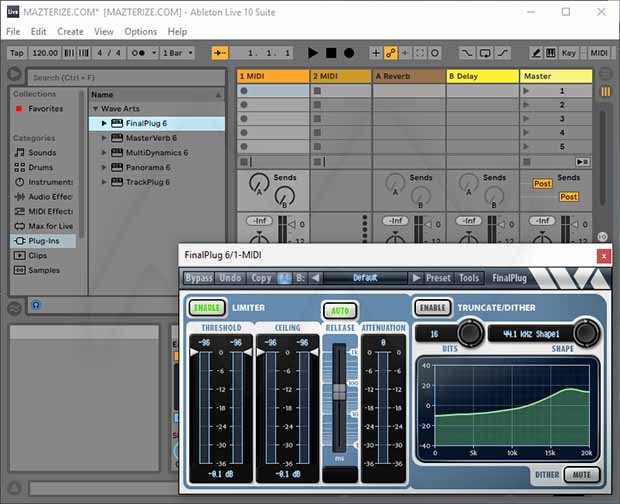The image size is (620, 504).
Task: Toggle the Truncate/Dither ENABLE button
Action: (x=433, y=308)
